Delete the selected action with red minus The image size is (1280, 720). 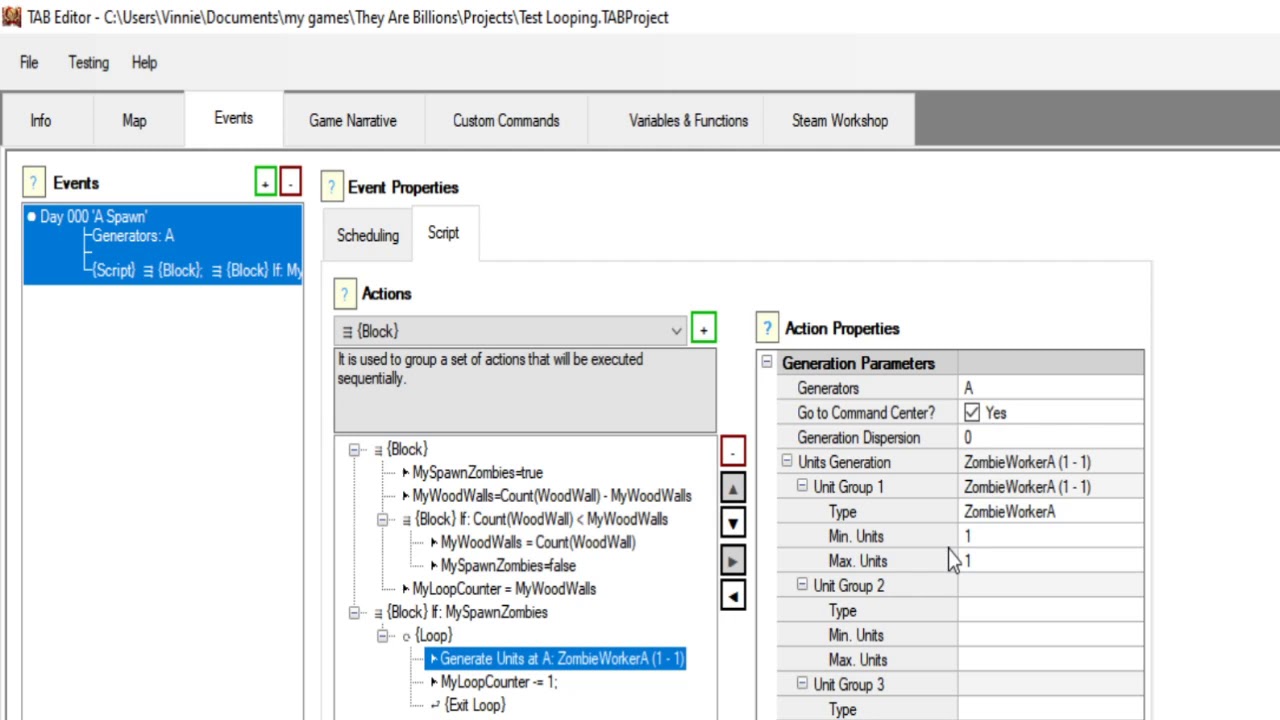click(733, 452)
